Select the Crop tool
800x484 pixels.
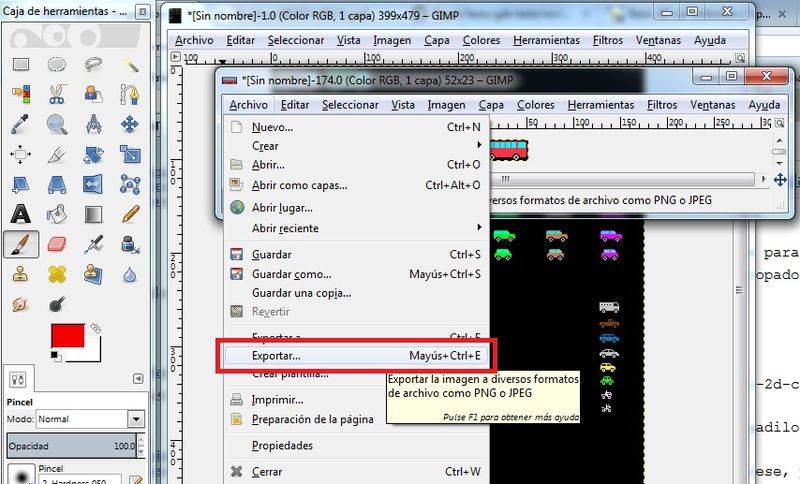[57, 154]
